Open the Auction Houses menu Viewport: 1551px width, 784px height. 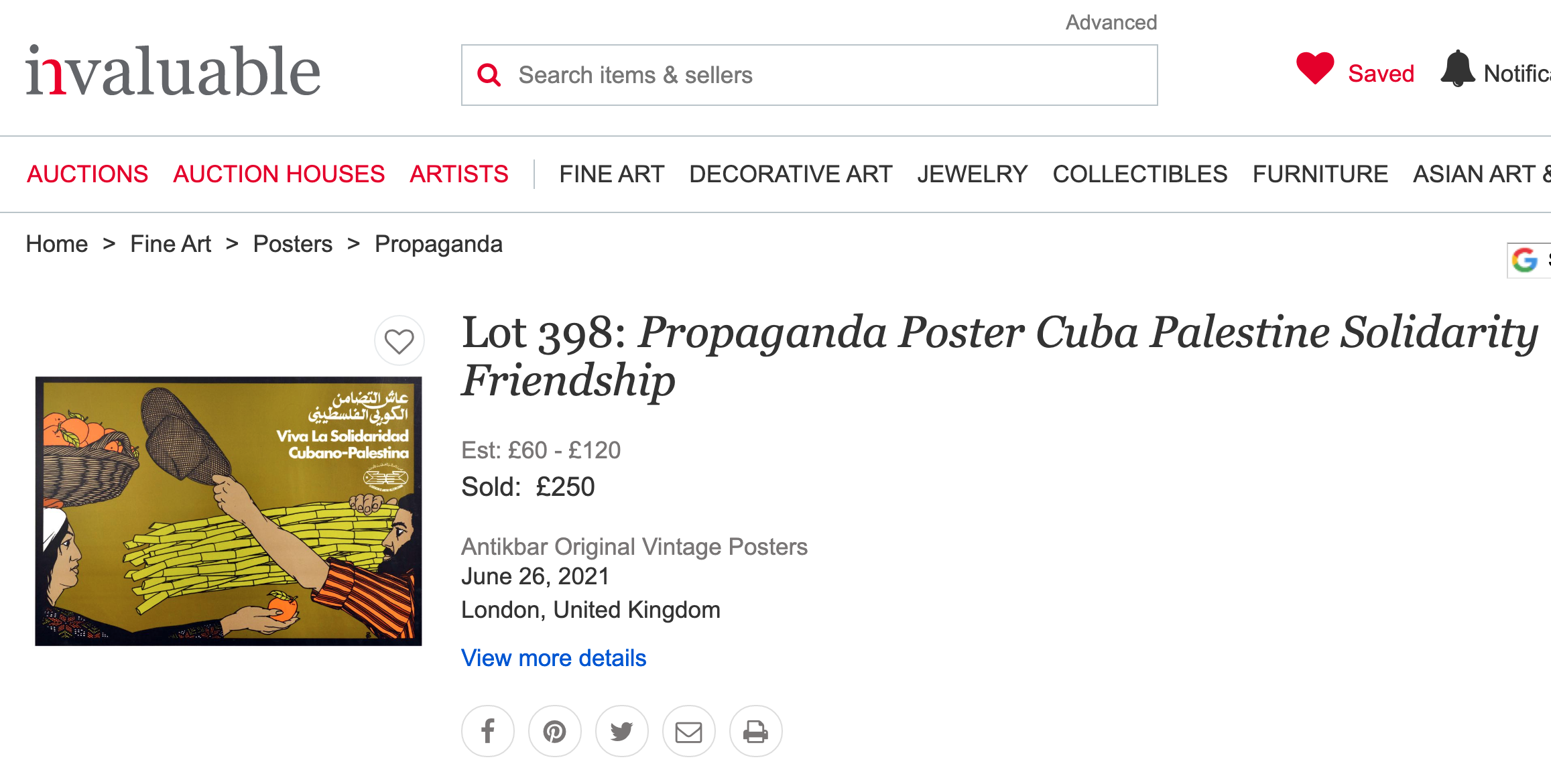pyautogui.click(x=279, y=174)
